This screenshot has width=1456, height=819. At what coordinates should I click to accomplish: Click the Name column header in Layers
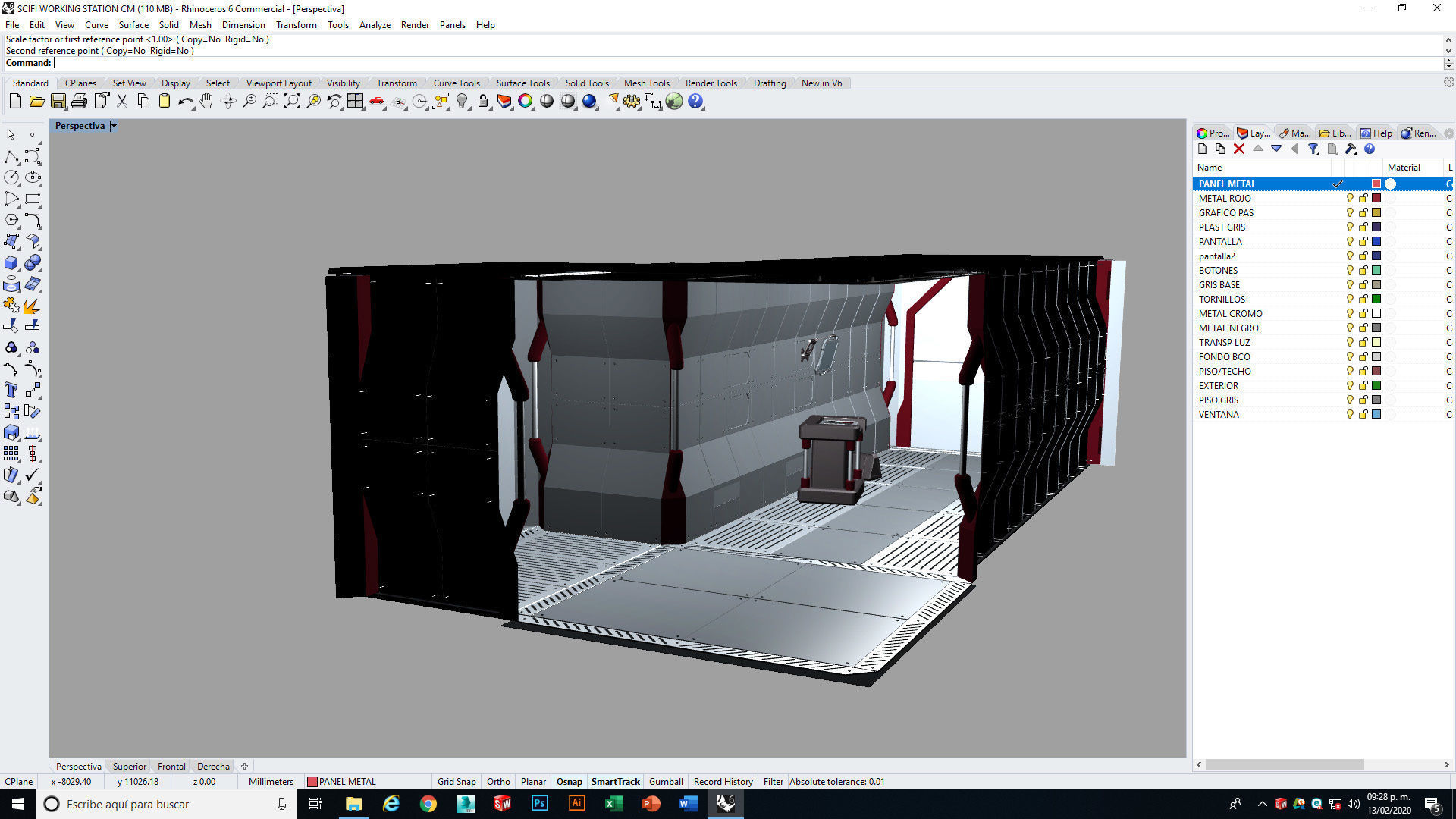(x=1262, y=168)
